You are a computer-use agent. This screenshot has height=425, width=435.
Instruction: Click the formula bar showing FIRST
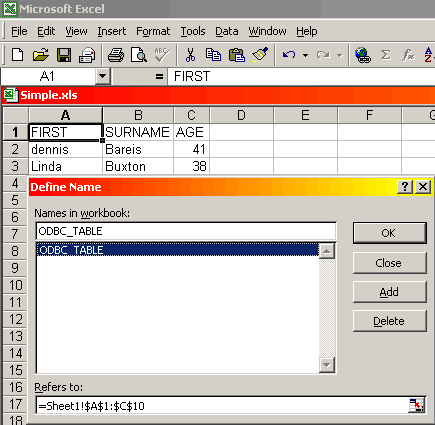(x=302, y=77)
